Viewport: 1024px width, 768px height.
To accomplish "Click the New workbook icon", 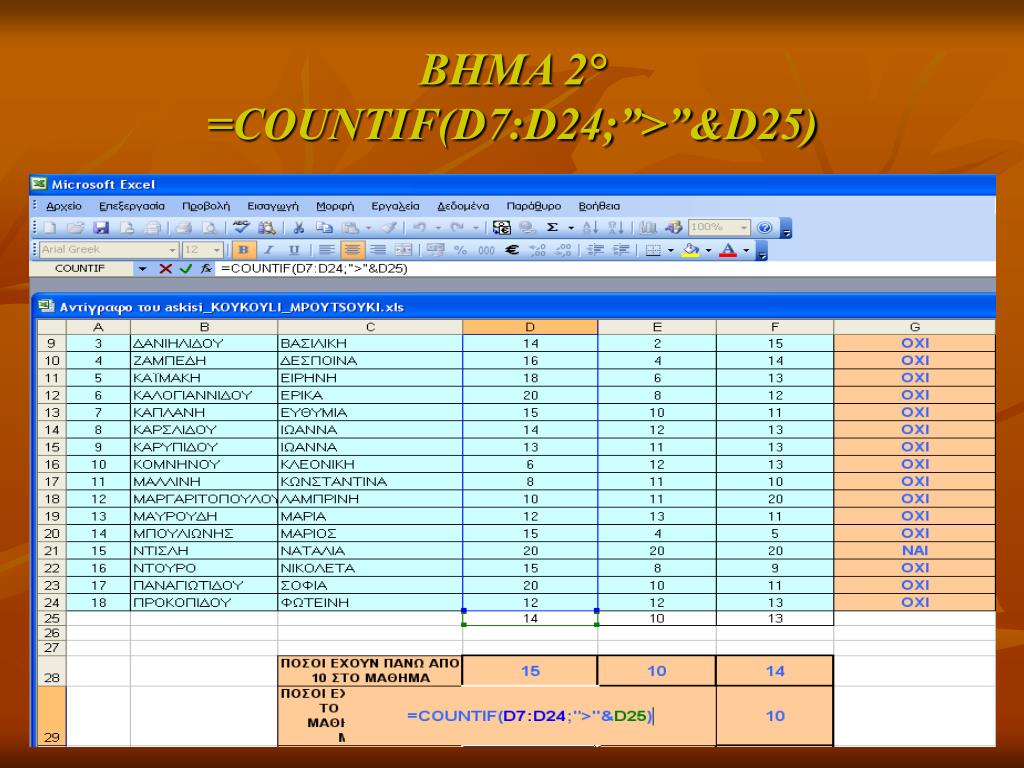I will pos(50,227).
